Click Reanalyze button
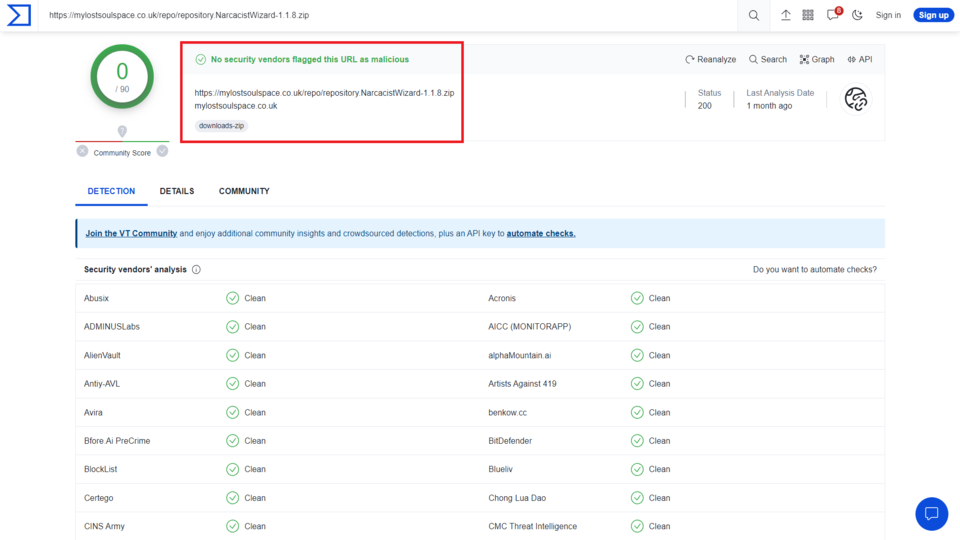The width and height of the screenshot is (960, 540). (x=710, y=59)
